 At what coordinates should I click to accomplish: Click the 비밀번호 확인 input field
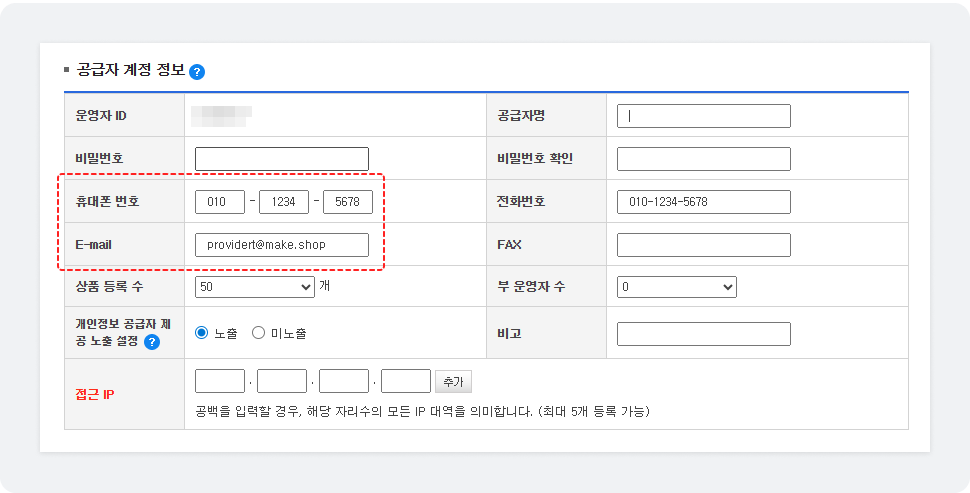tap(703, 159)
